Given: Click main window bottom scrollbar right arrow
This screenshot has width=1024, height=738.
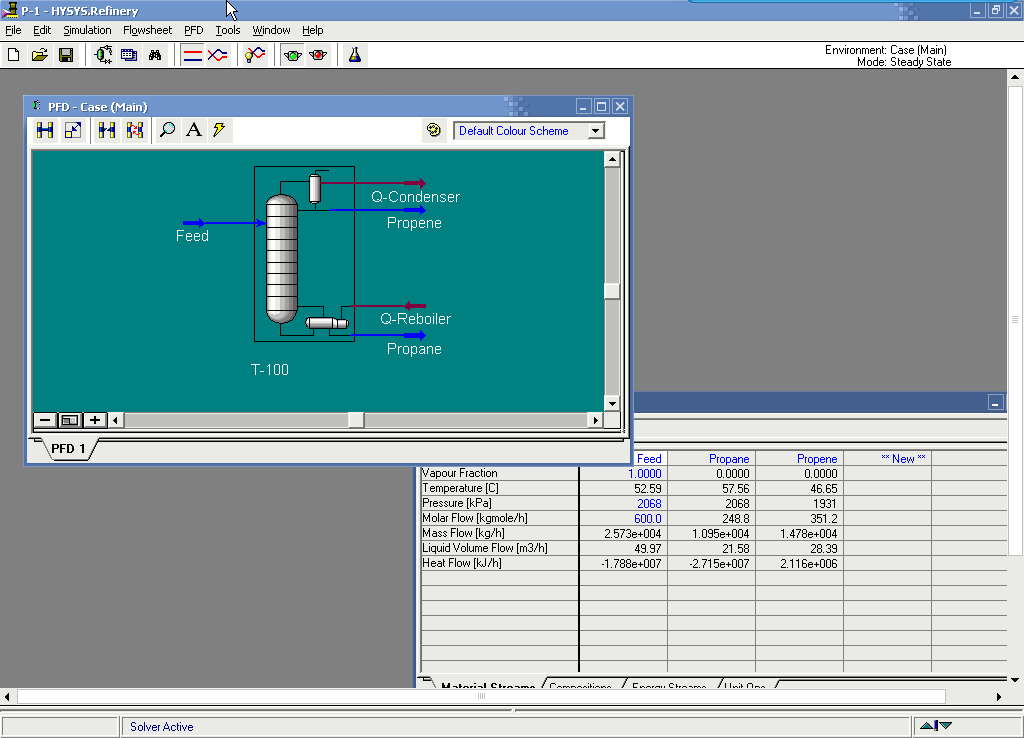Looking at the screenshot, I should (999, 697).
